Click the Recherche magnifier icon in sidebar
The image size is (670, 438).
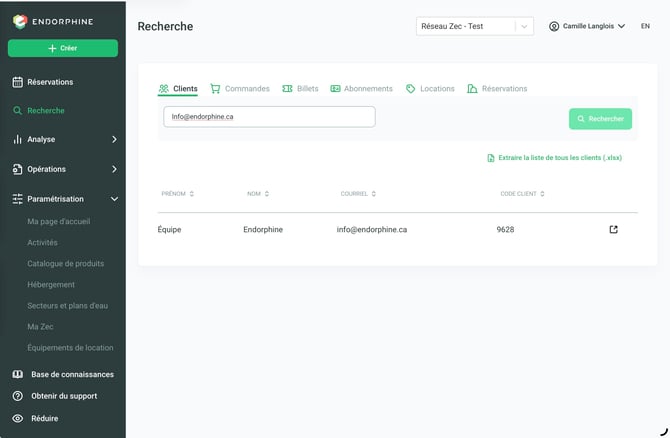coord(17,111)
